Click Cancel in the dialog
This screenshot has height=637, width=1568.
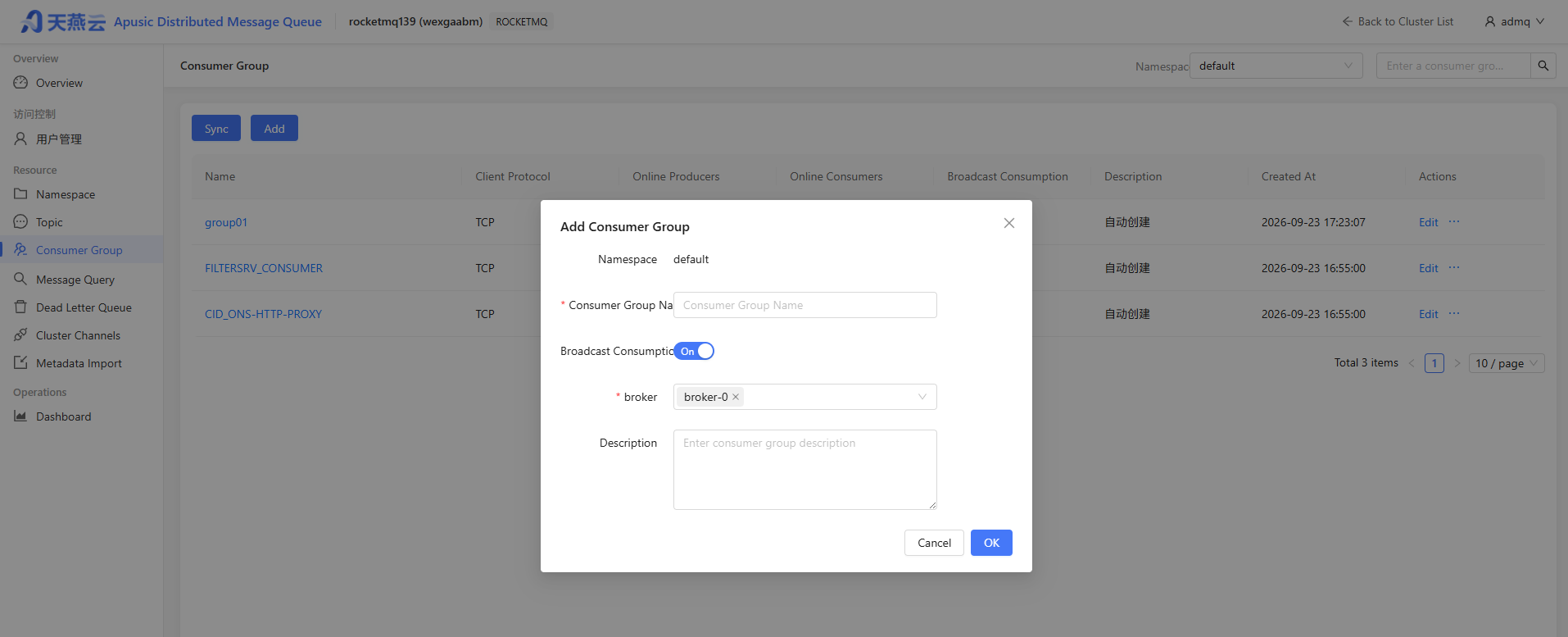coord(934,543)
